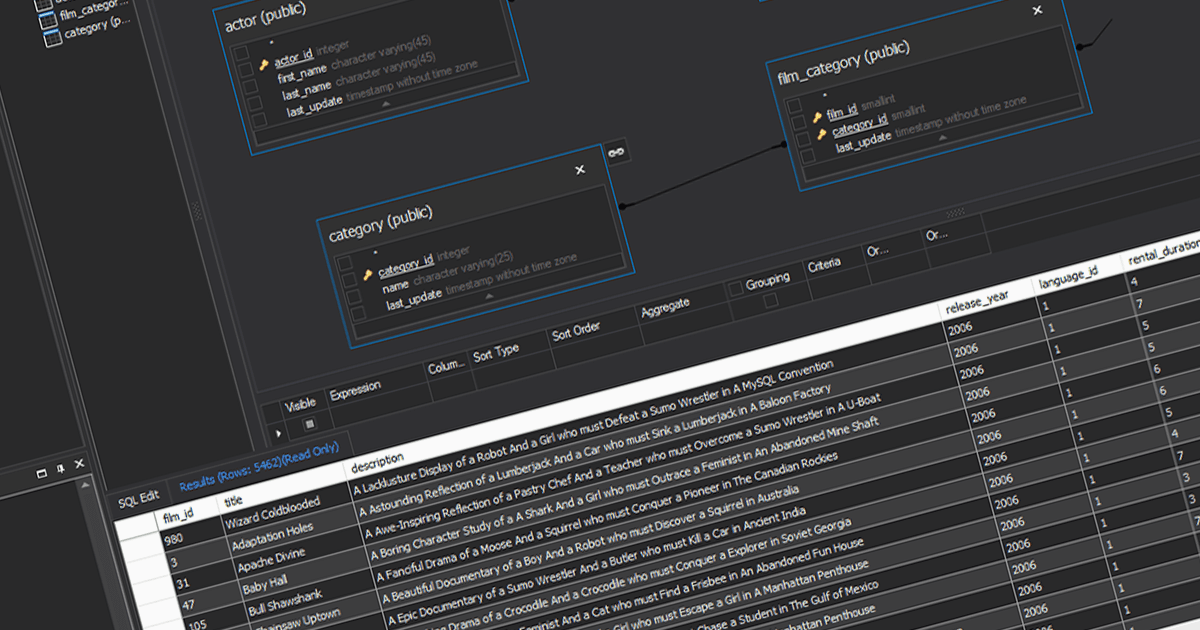Click description starting 'A Lacklusture Display of a Robot'
This screenshot has width=1200, height=630.
[593, 429]
